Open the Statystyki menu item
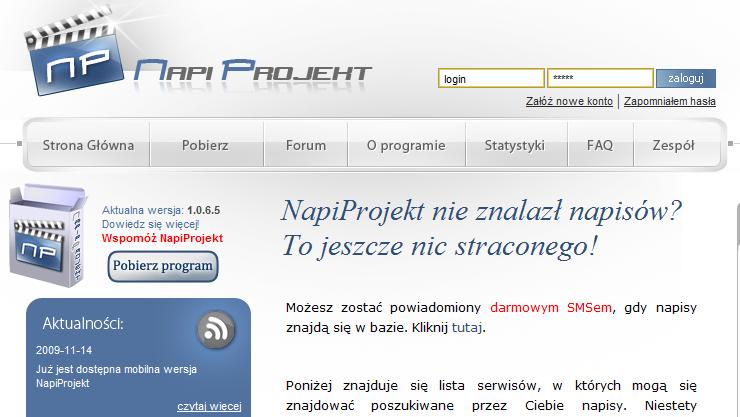 point(515,145)
